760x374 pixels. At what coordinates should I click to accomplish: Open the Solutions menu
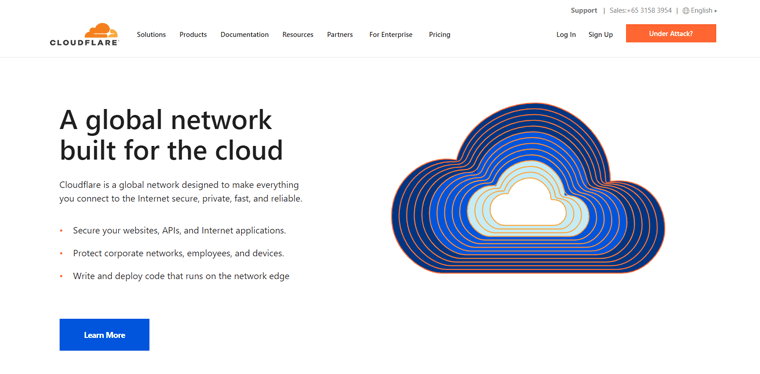tap(151, 34)
